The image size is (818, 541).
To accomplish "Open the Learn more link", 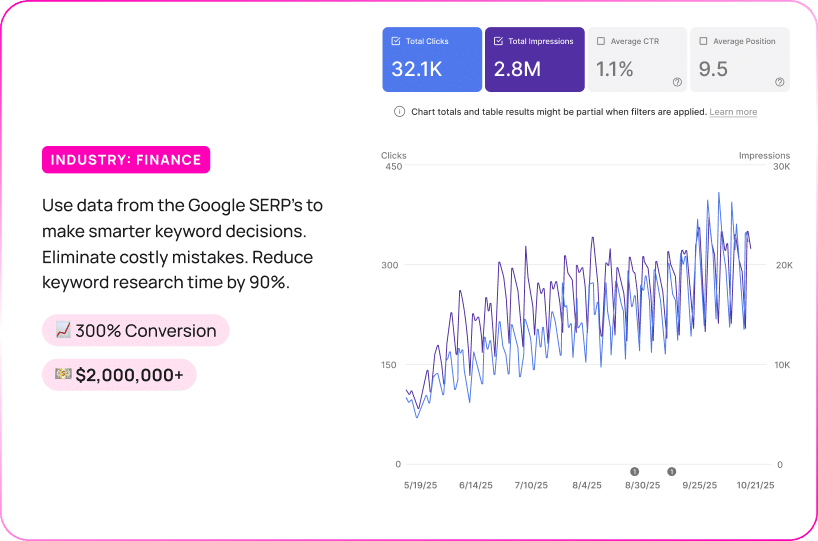I will pos(733,112).
